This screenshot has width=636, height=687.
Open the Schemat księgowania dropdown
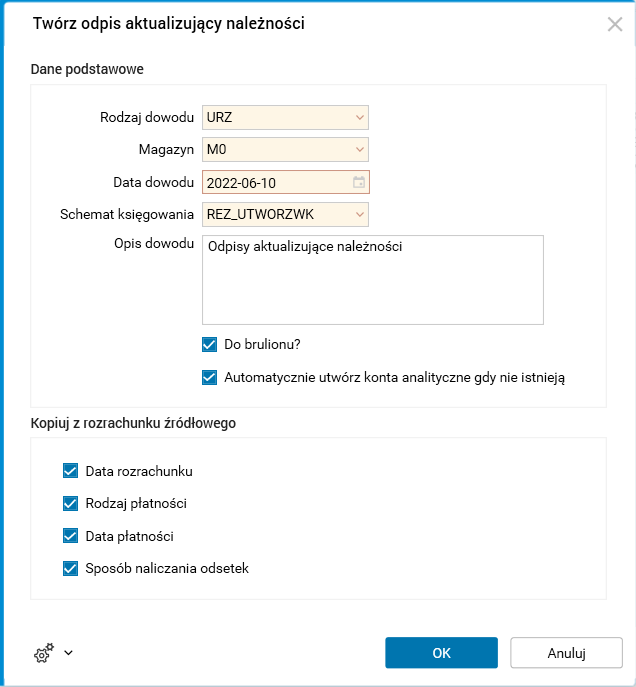pos(360,214)
